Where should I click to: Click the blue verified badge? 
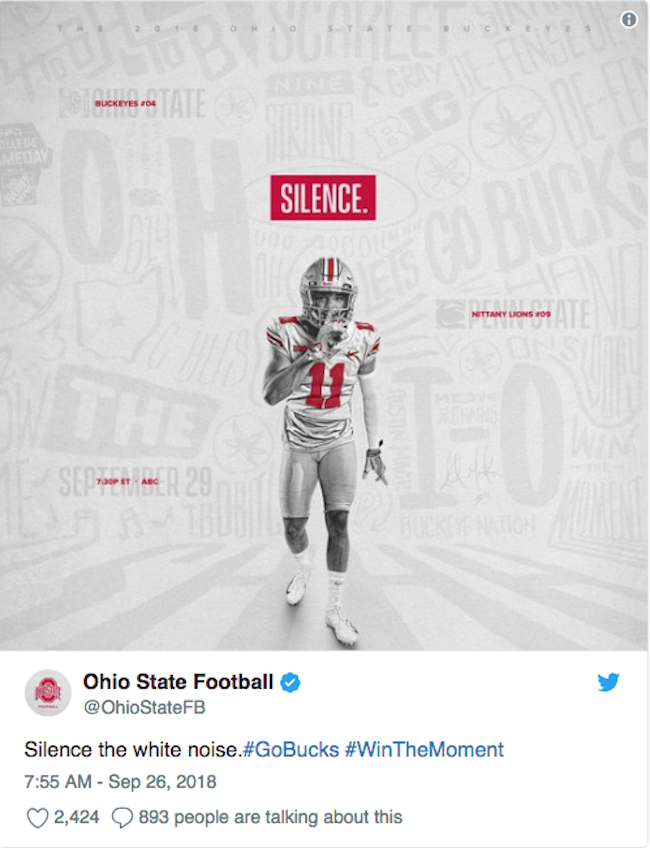point(290,682)
